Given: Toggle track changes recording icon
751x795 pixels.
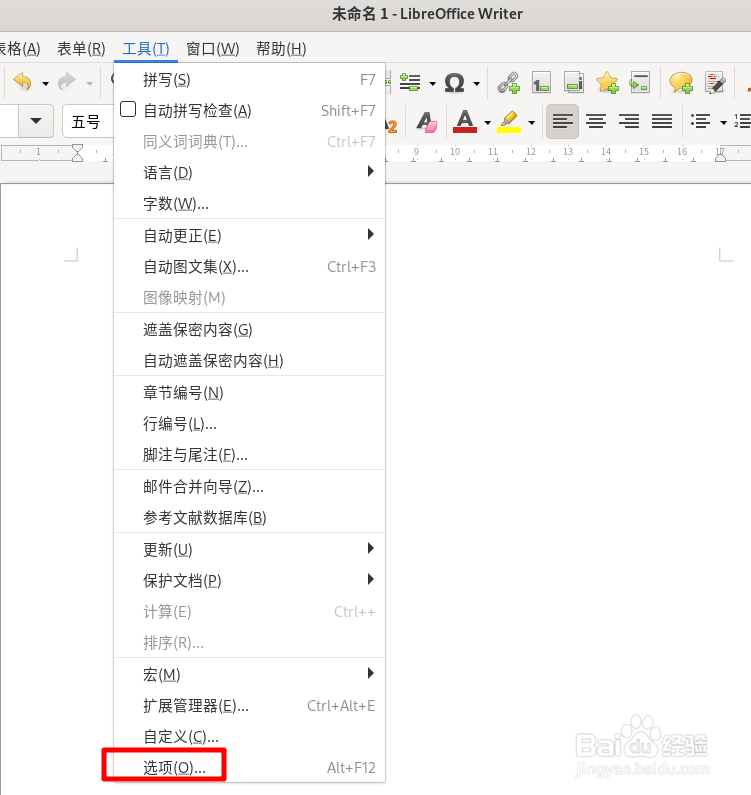Looking at the screenshot, I should point(715,83).
